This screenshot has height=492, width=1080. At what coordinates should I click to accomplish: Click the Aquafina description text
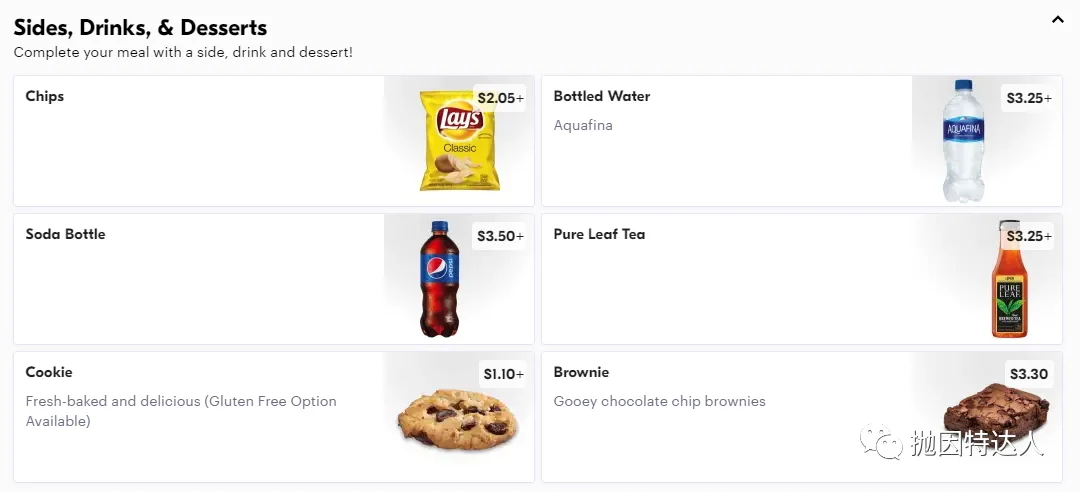[x=583, y=125]
